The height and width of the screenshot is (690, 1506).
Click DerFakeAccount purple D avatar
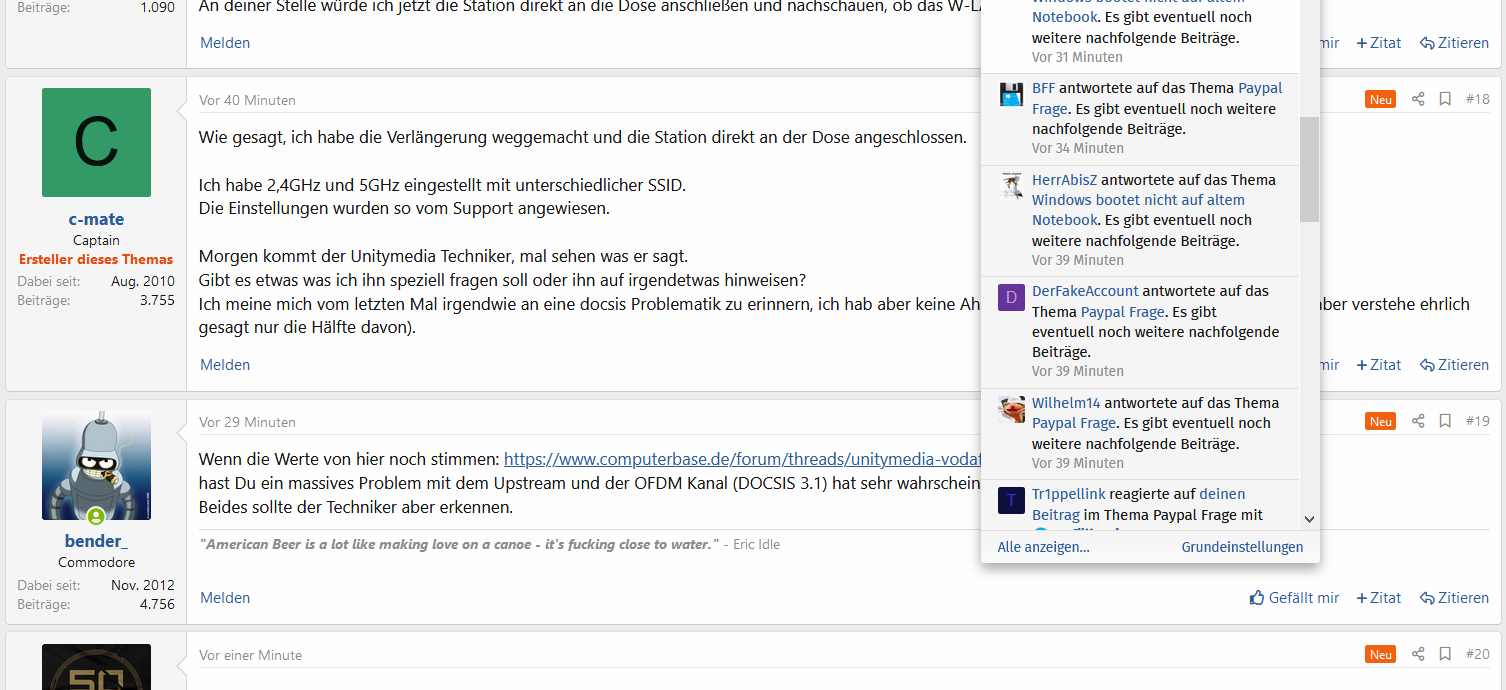click(x=1011, y=297)
